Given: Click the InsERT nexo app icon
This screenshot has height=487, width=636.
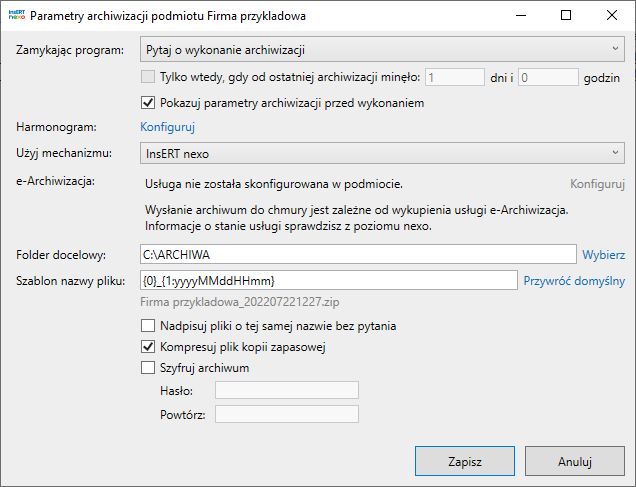Looking at the screenshot, I should pyautogui.click(x=16, y=16).
